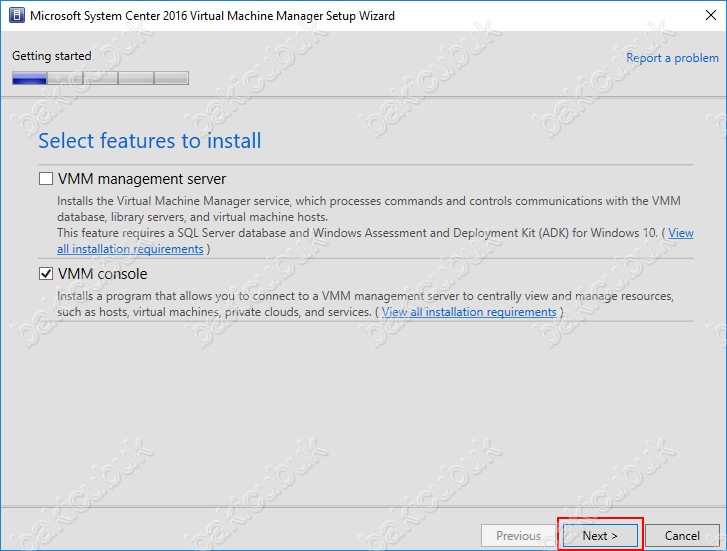The width and height of the screenshot is (727, 551).
Task: Enable the VMM management server checkbox
Action: [x=46, y=179]
